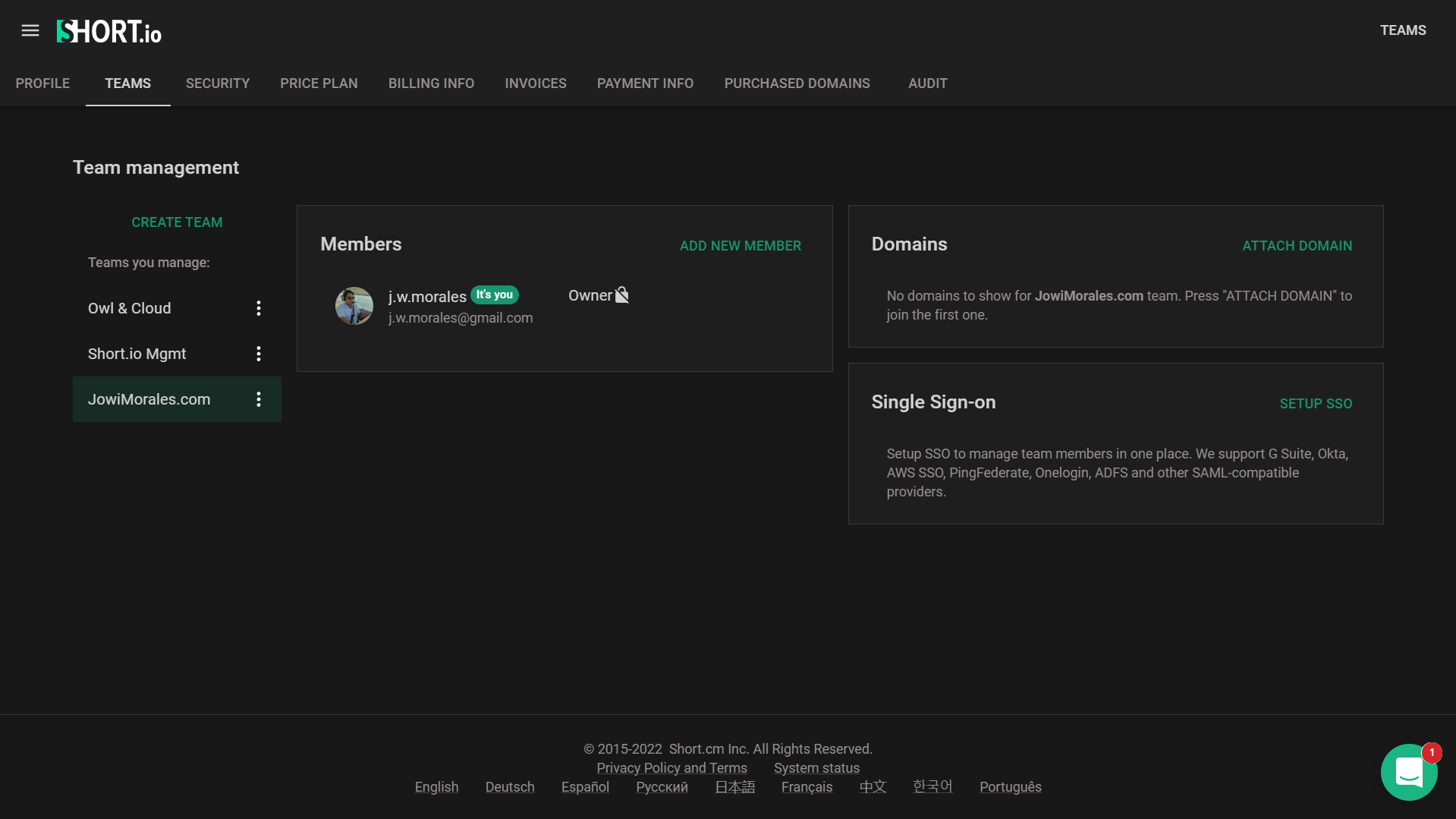The image size is (1456, 819).
Task: Open the Payment Info tab
Action: click(645, 83)
